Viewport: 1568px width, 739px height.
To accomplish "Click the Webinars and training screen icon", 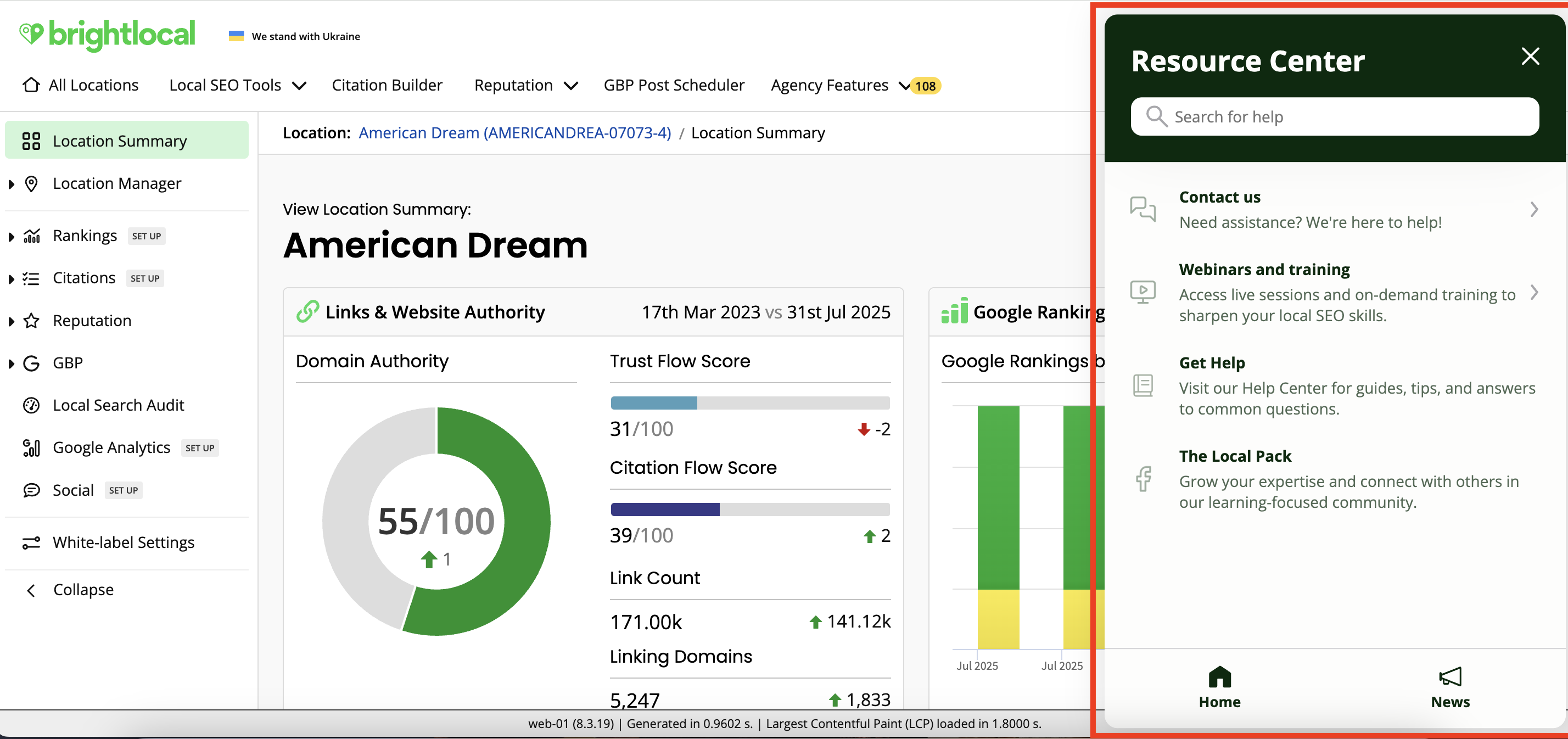I will click(x=1143, y=292).
